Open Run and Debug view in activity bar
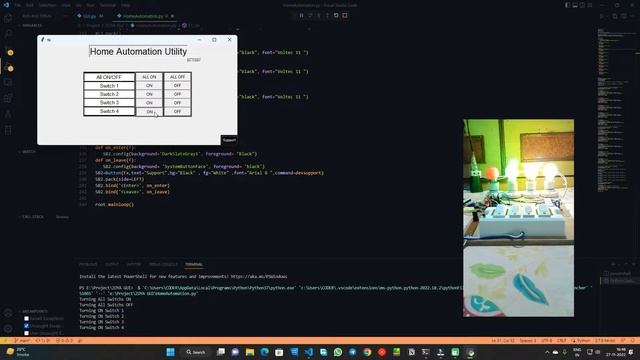 click(8, 67)
